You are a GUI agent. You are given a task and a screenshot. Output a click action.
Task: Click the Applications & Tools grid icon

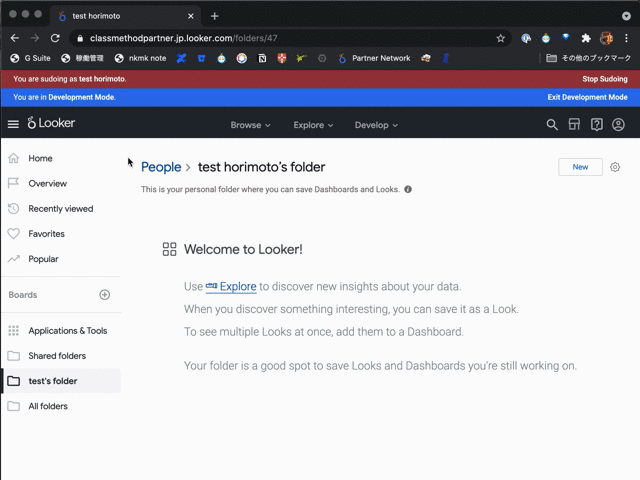[x=13, y=331]
